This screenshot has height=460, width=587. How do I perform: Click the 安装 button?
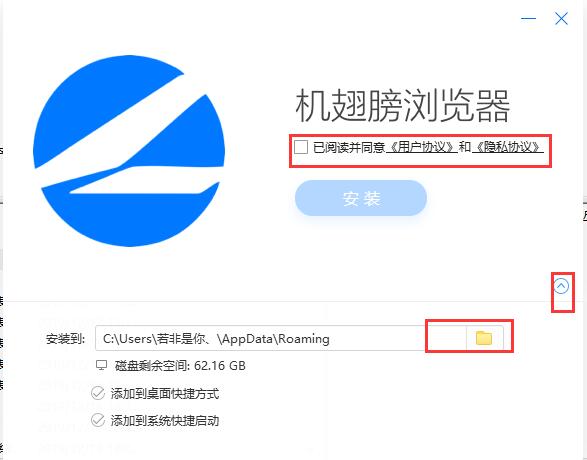361,198
